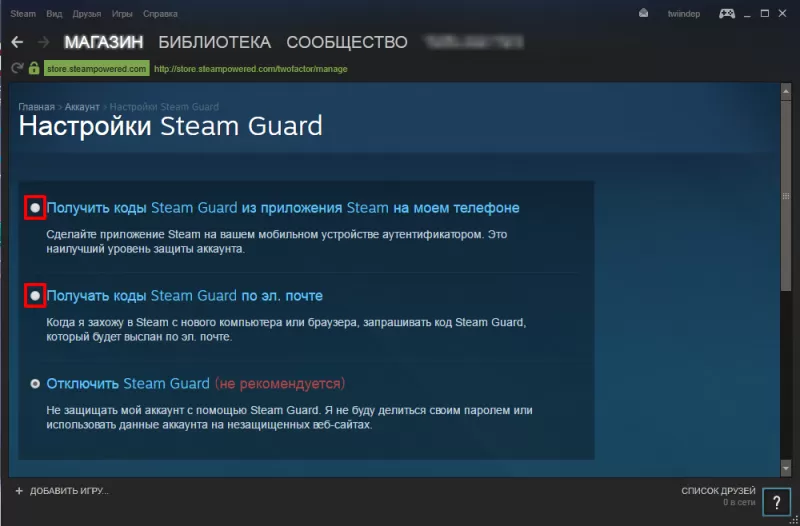Click the vertical scrollbar thumb
Viewport: 800px width, 526px height.
[786, 196]
